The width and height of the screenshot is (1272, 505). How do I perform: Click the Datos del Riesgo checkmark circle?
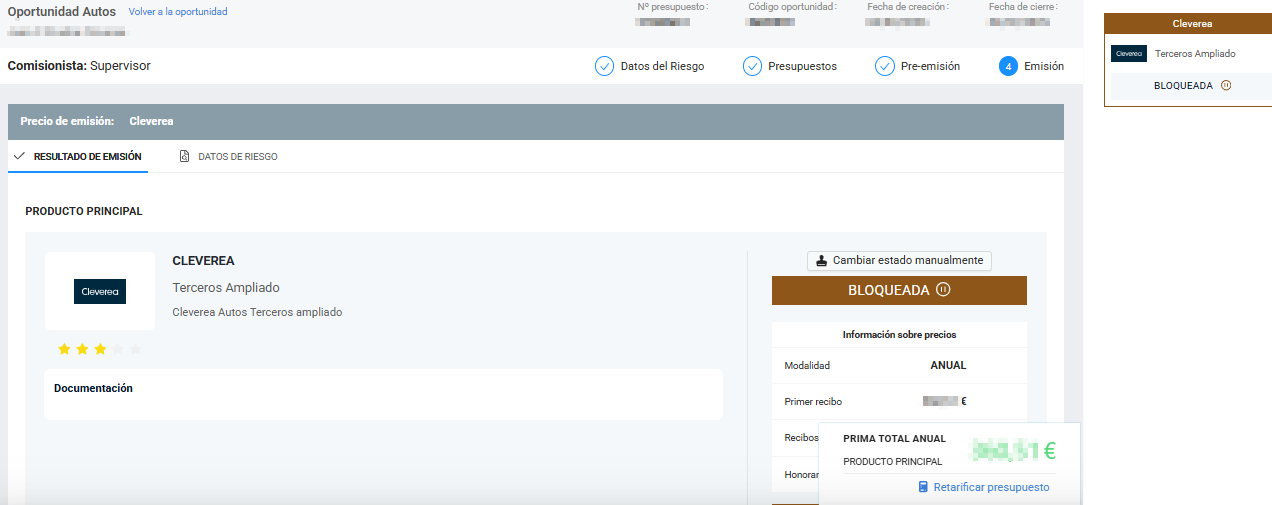coord(604,66)
